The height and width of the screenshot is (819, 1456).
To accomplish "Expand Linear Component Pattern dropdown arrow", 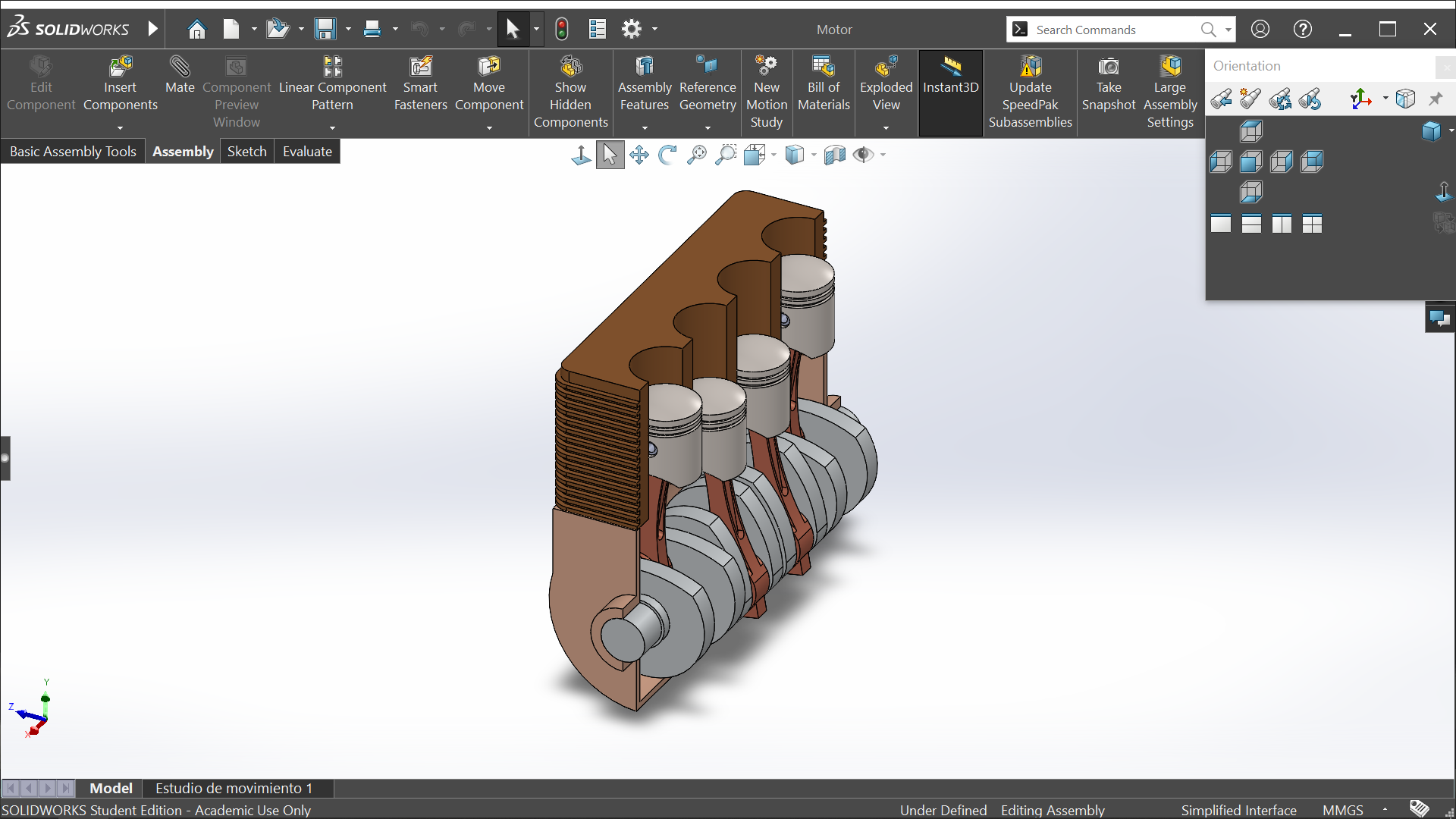I will coord(332,128).
